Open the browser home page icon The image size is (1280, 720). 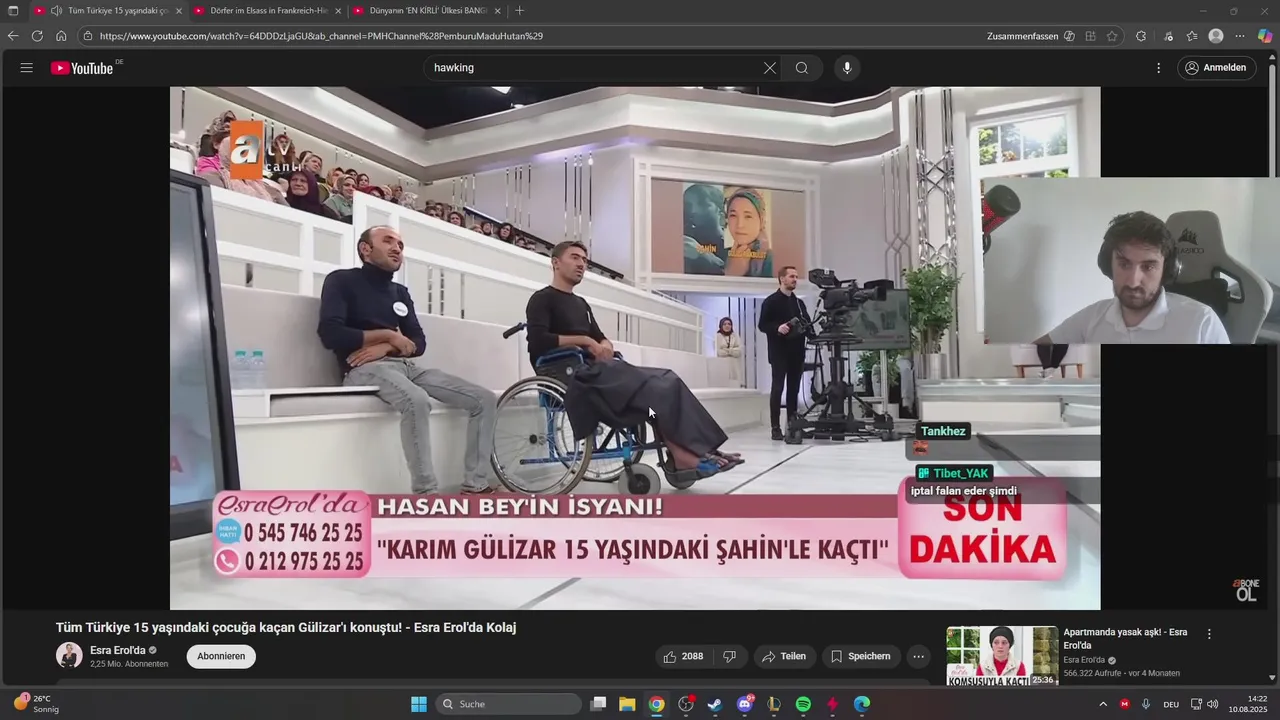coord(61,36)
